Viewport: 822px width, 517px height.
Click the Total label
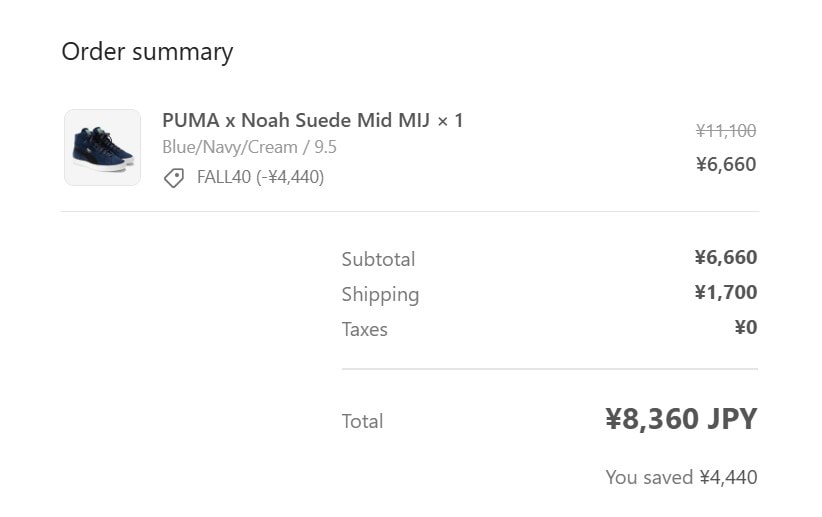(362, 421)
